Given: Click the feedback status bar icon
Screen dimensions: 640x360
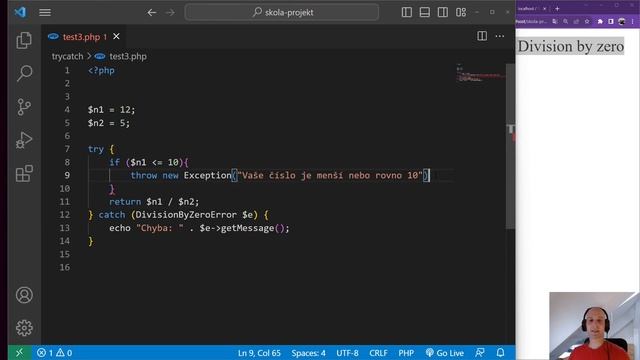Looking at the screenshot, I should 480,352.
